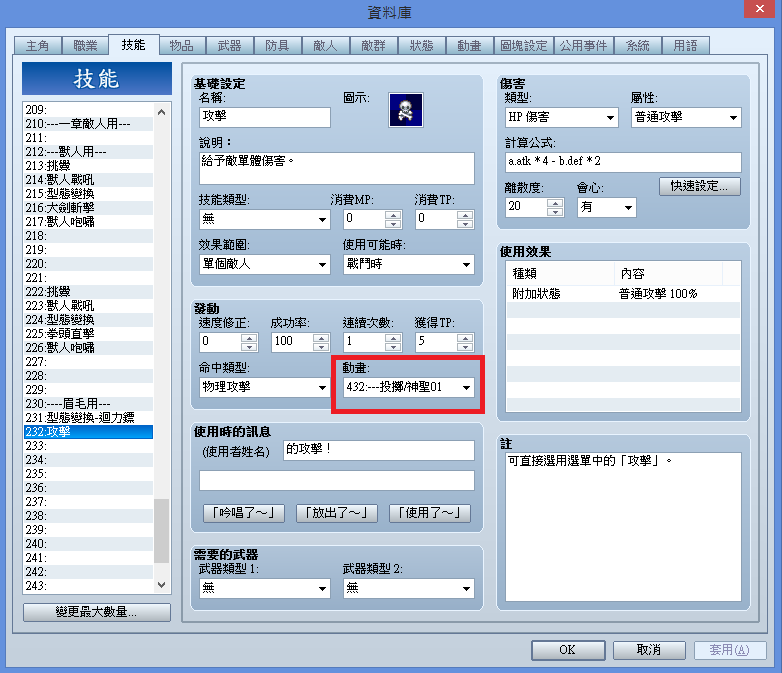The width and height of the screenshot is (782, 673).
Task: Confirm with the OK button
Action: 568,650
